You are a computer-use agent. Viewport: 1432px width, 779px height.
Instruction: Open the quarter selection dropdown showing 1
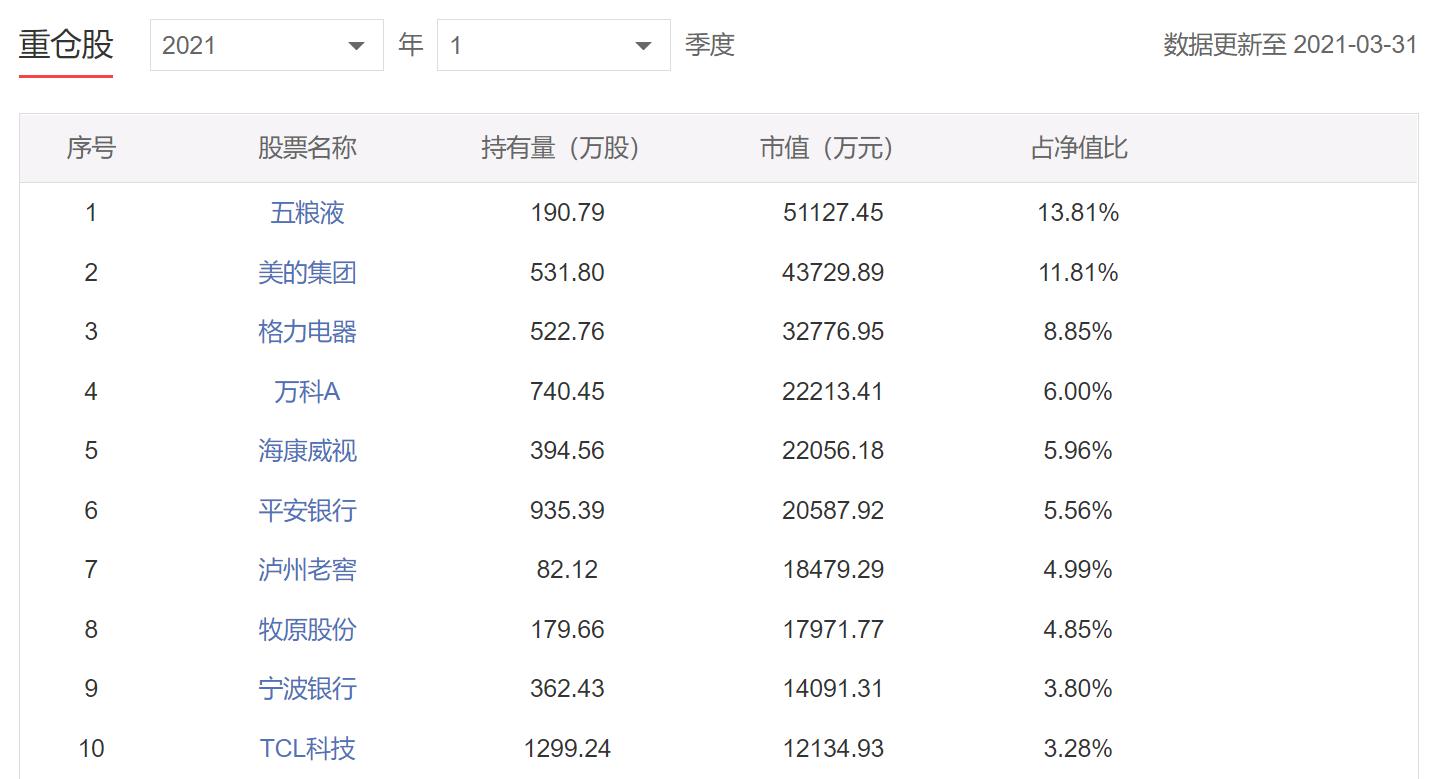[x=553, y=44]
